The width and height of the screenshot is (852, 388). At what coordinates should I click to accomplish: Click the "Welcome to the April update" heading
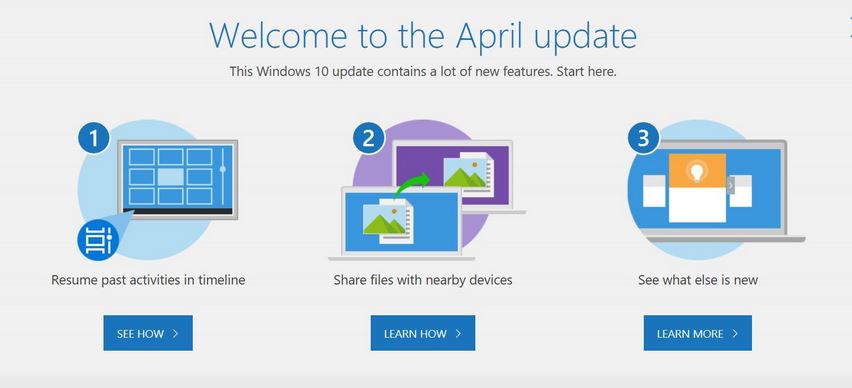tap(423, 35)
